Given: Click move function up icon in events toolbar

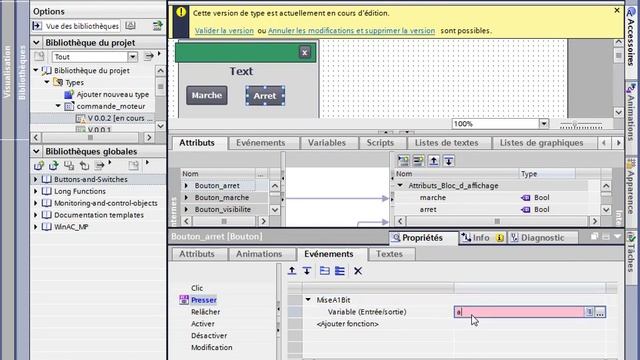Looking at the screenshot, I should [292, 271].
